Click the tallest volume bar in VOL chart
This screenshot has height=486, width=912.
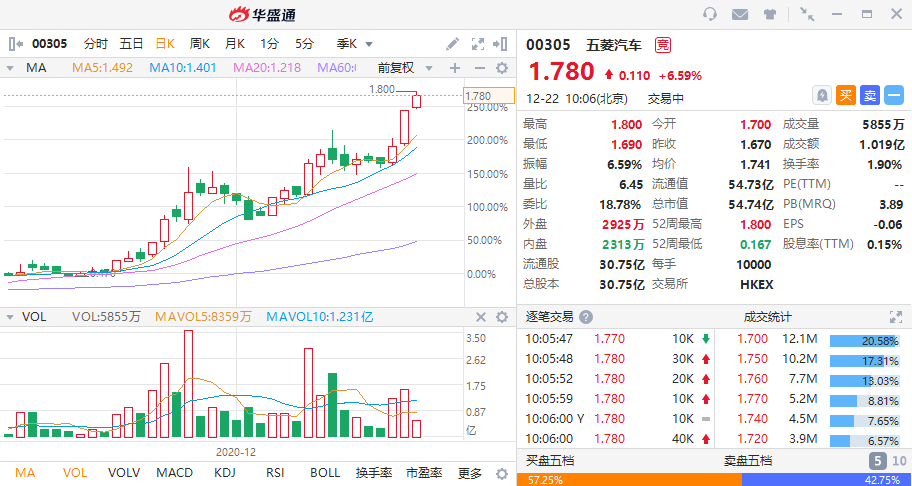point(188,384)
